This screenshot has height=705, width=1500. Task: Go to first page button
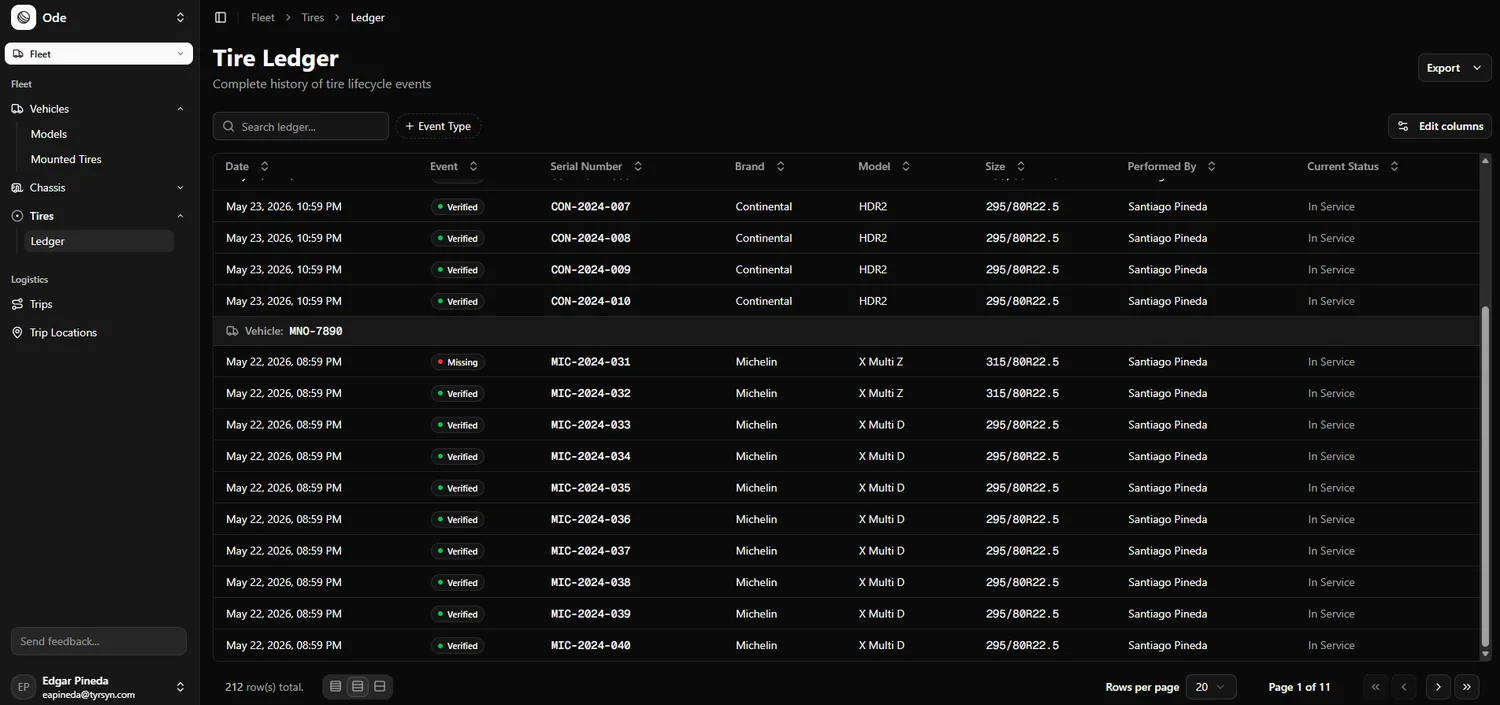[x=1376, y=687]
